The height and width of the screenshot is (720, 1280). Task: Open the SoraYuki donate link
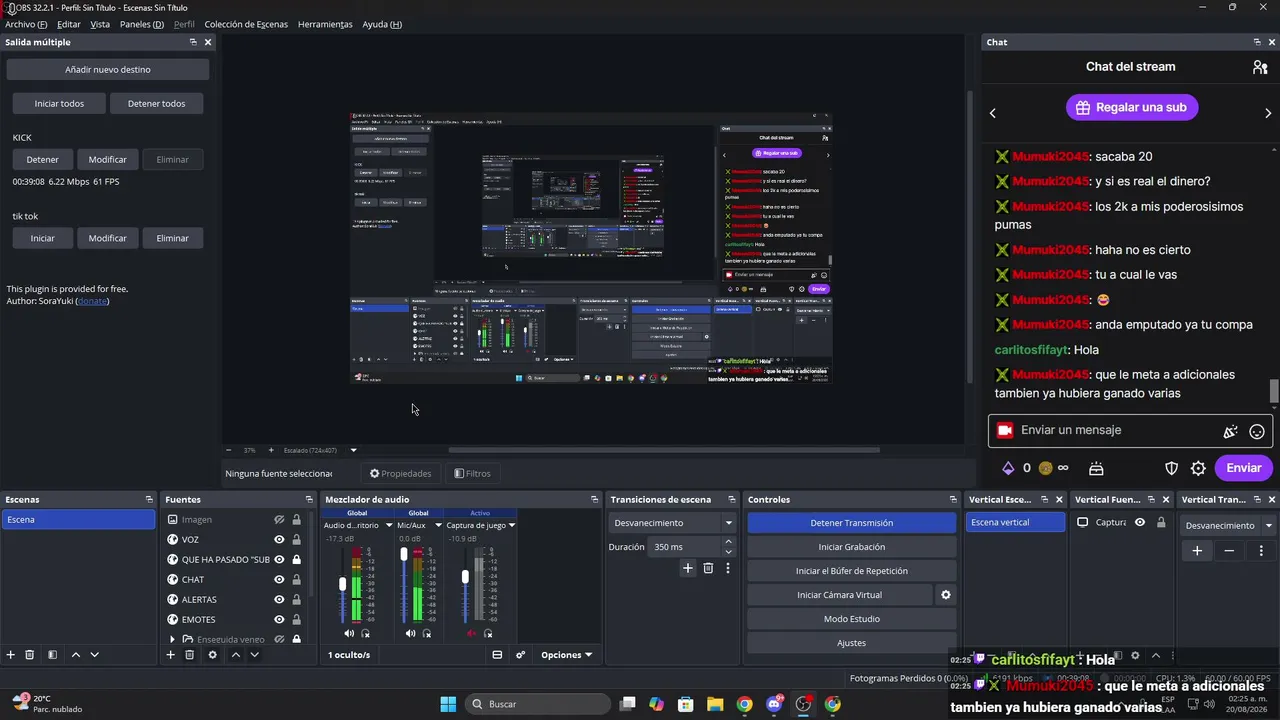pyautogui.click(x=93, y=301)
